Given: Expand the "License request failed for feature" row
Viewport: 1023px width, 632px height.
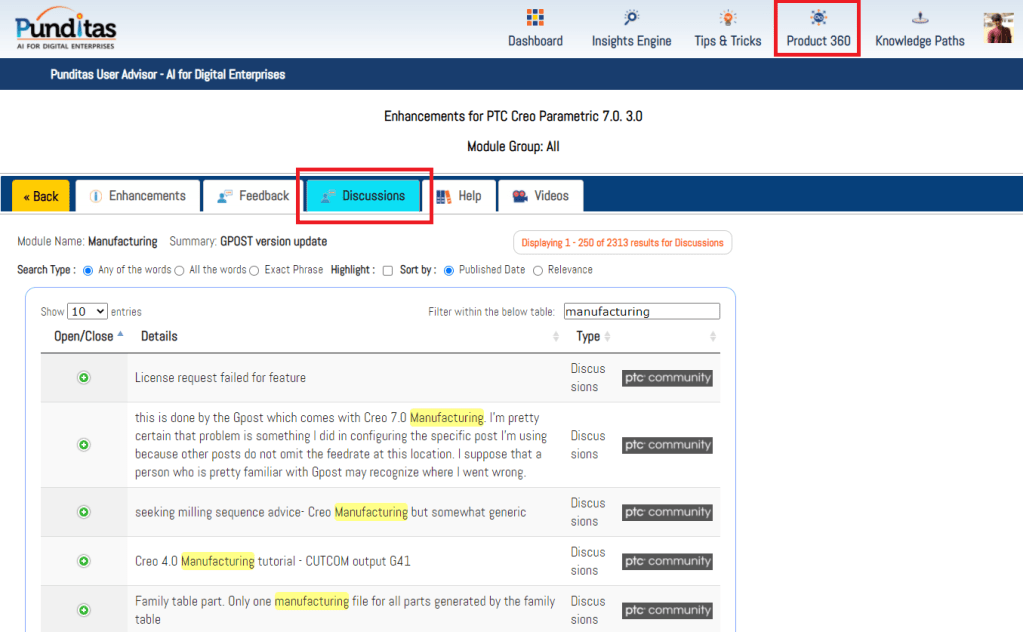Looking at the screenshot, I should (x=84, y=378).
